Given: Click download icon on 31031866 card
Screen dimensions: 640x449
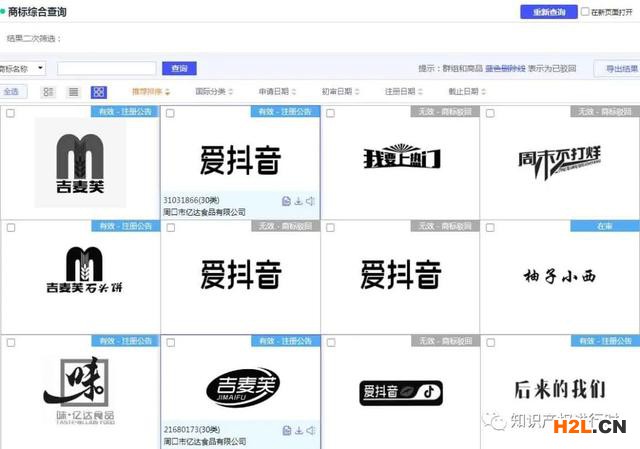Looking at the screenshot, I should pyautogui.click(x=298, y=201).
